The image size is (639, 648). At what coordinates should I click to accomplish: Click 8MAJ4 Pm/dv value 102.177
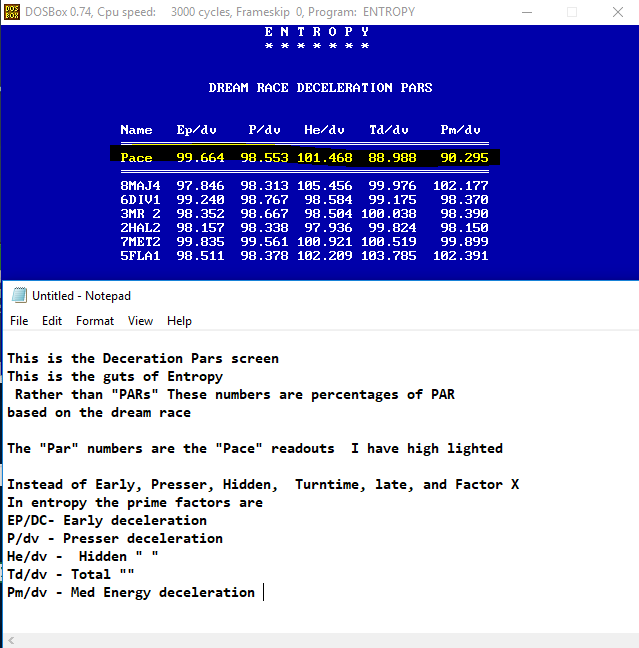460,186
